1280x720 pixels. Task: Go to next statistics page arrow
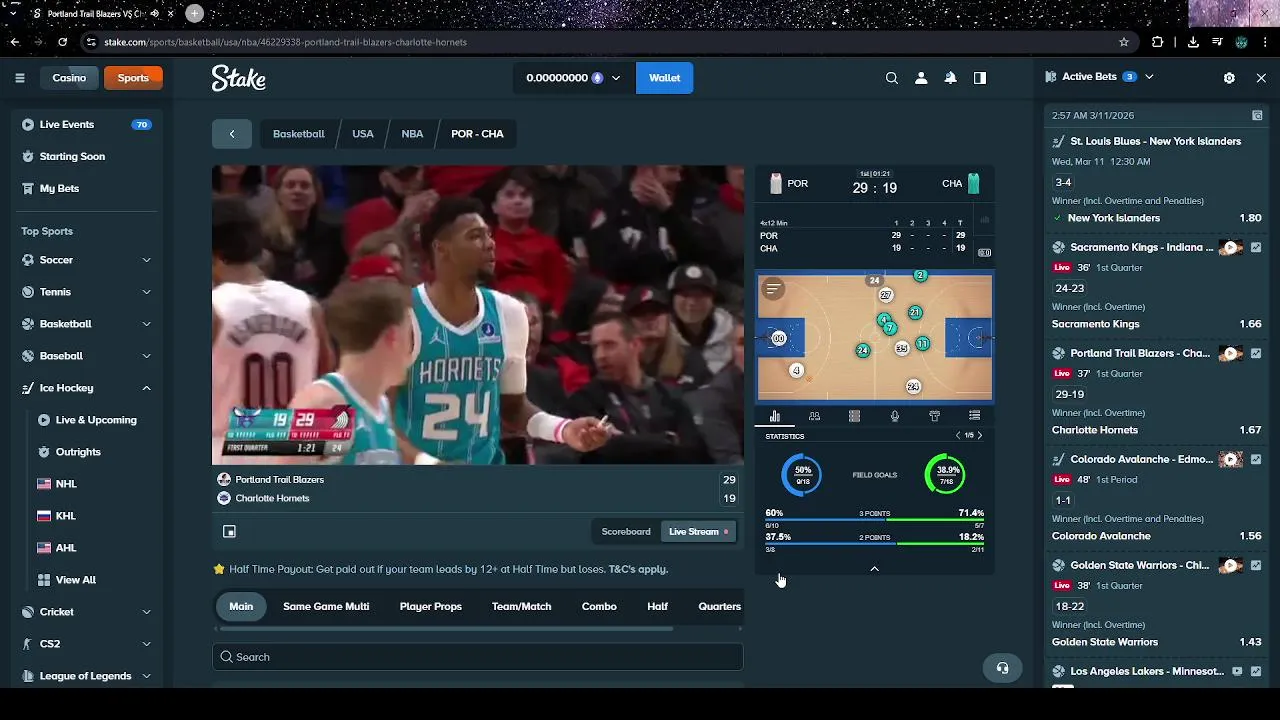979,436
